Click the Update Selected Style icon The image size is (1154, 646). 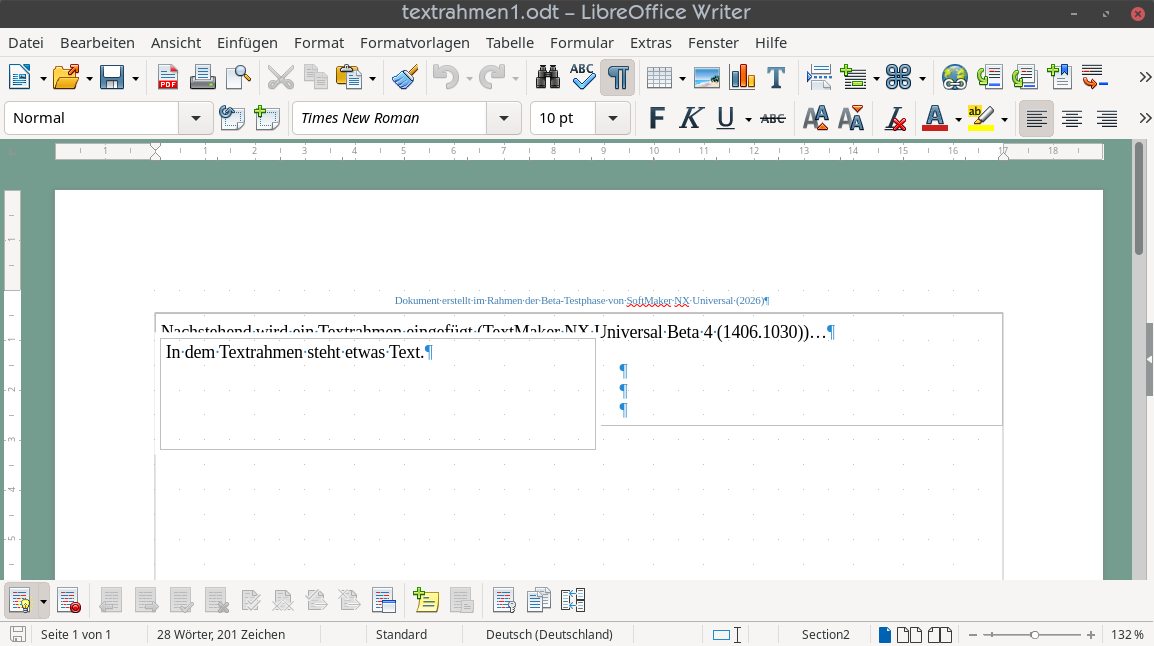pyautogui.click(x=232, y=118)
